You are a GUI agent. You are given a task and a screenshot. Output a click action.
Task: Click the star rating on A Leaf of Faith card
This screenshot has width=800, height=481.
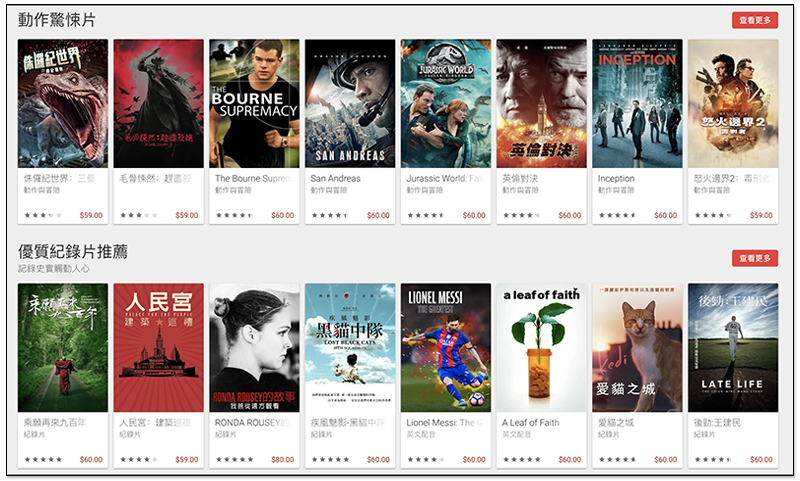521,460
